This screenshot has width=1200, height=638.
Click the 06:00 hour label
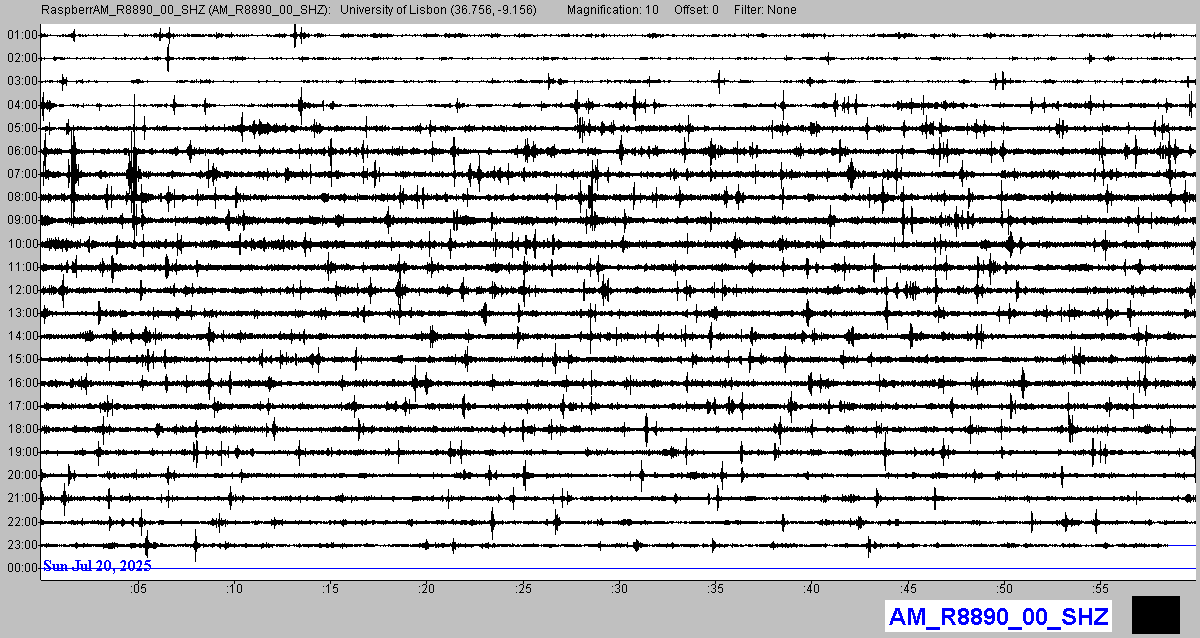pos(22,151)
